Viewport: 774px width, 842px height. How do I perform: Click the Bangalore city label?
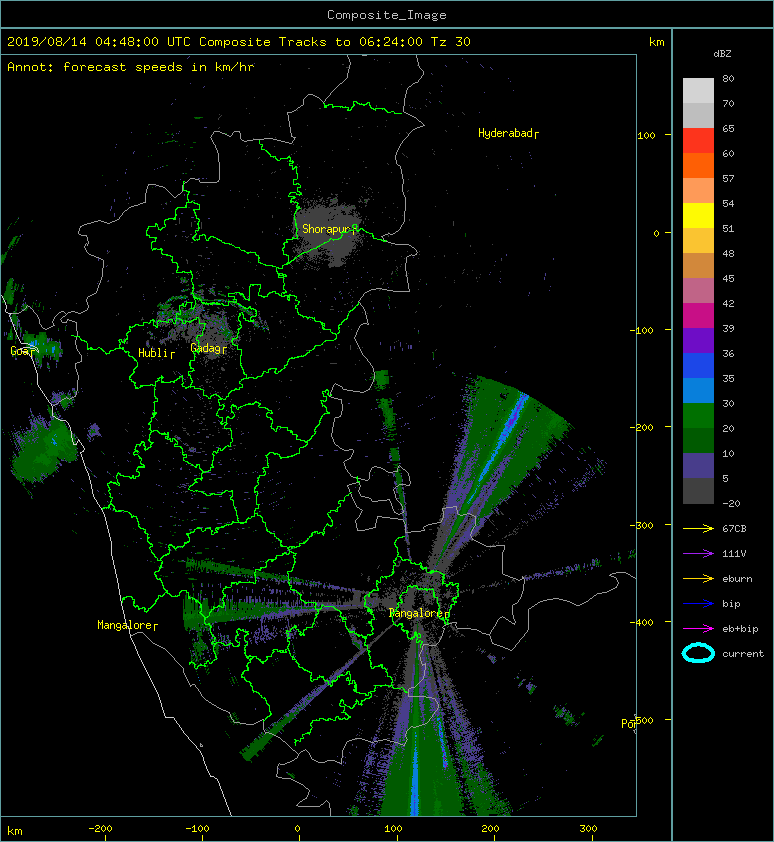[419, 613]
